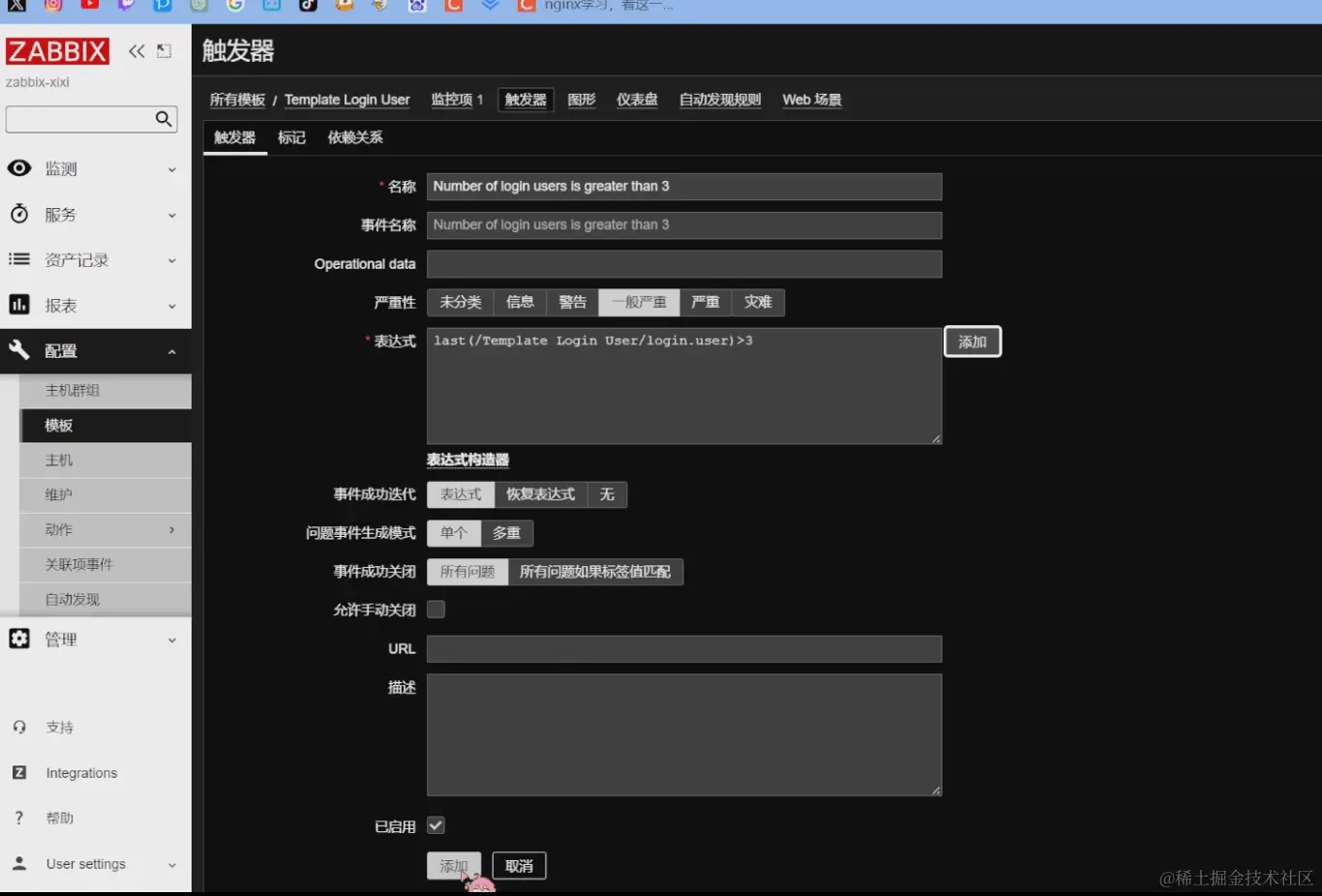
Task: Go to 所有模板 breadcrumb
Action: click(x=237, y=100)
